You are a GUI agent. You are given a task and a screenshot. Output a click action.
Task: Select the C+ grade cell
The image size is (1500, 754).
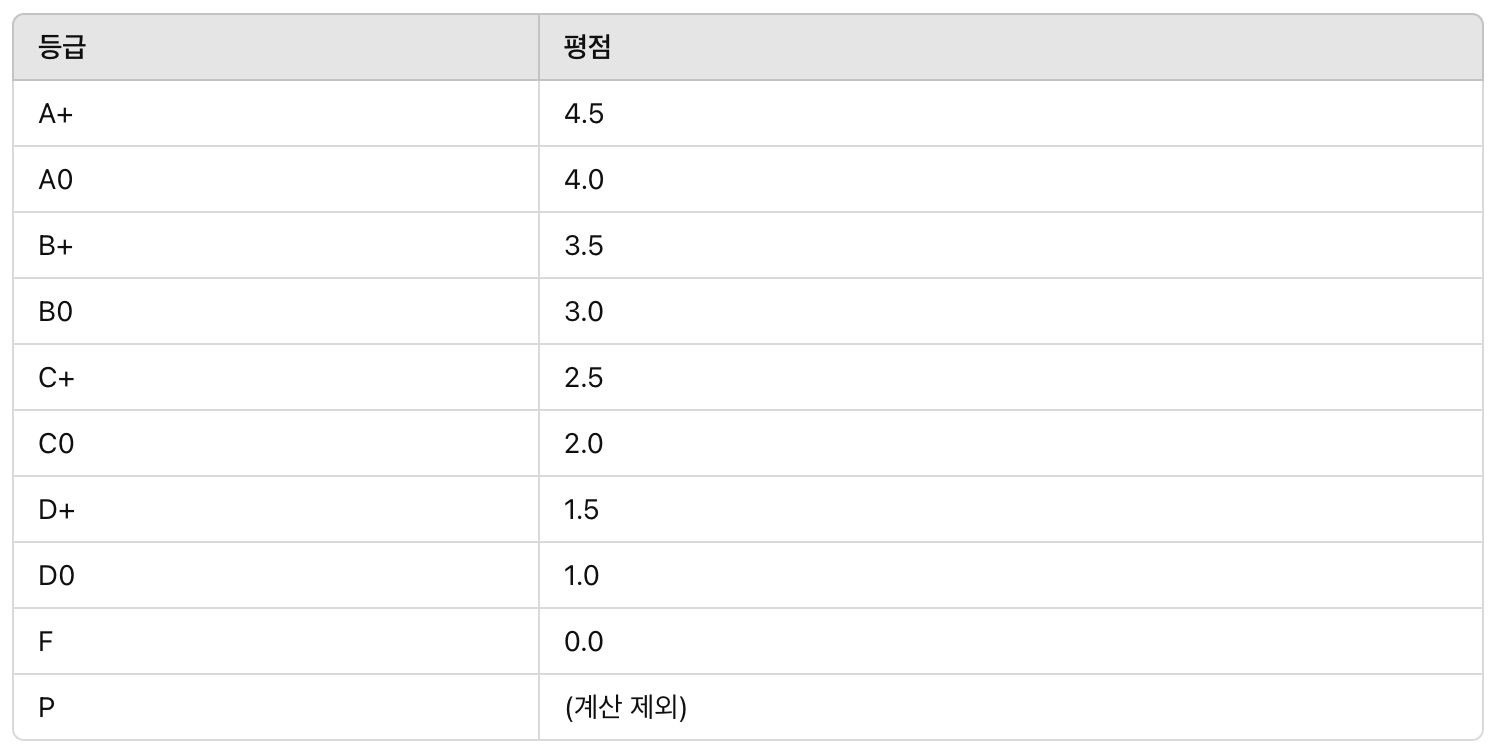point(276,377)
